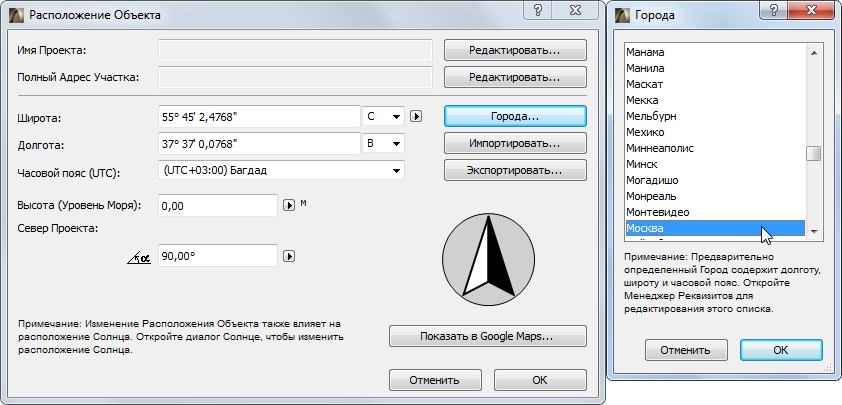
Task: Edit the full site address with Редактировать
Action: pos(515,77)
